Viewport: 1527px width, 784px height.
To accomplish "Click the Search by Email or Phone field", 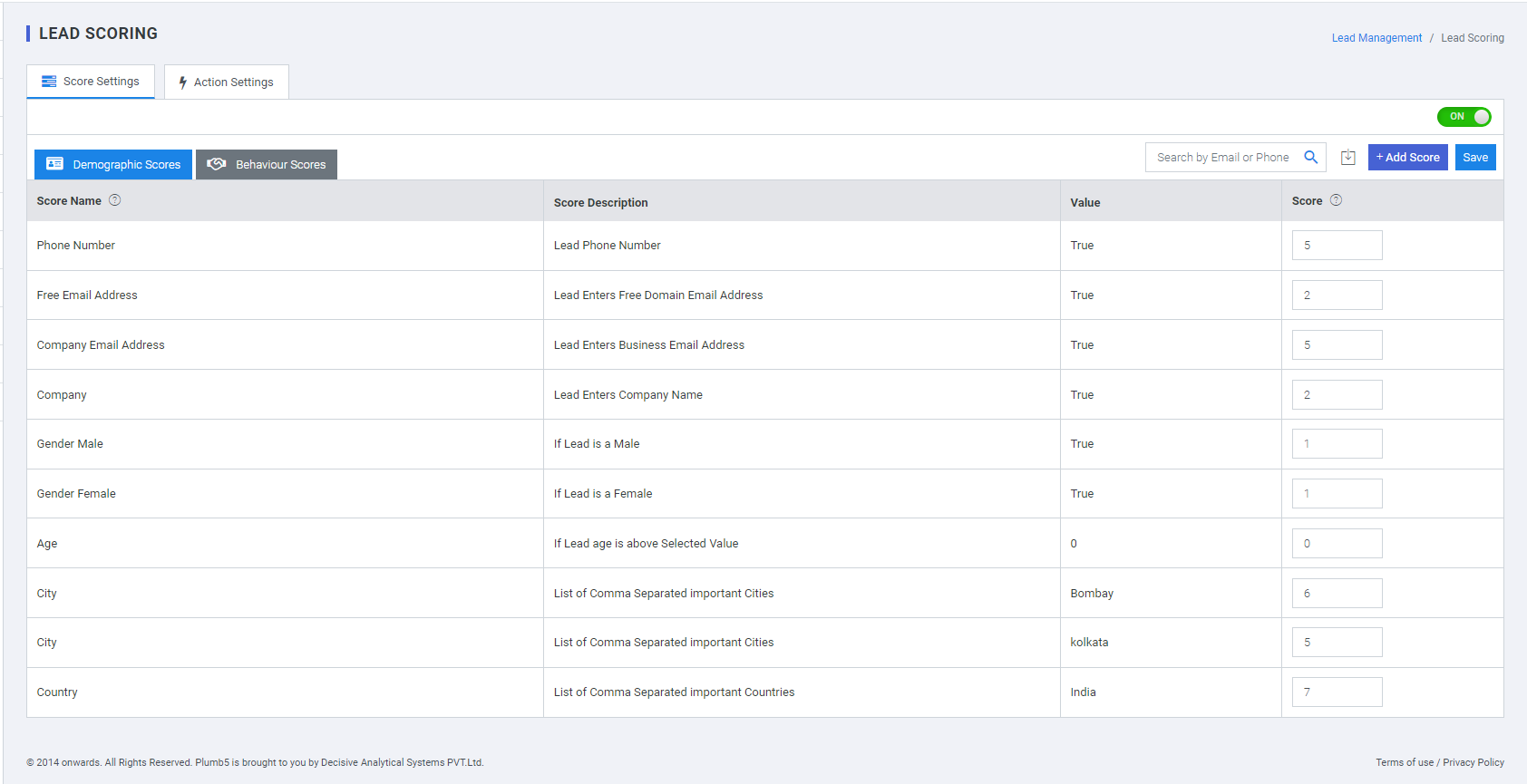I will (x=1222, y=158).
